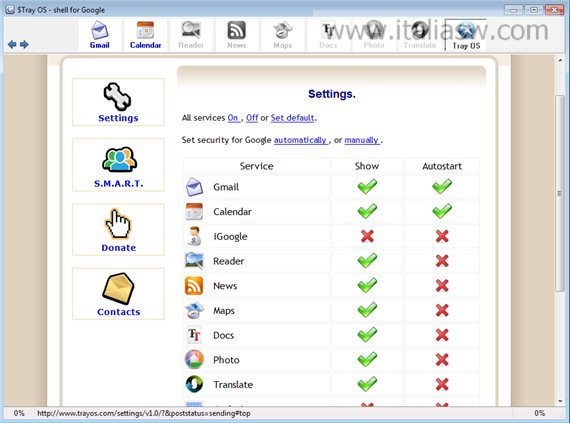Enable Autostart for Photo

click(x=442, y=360)
